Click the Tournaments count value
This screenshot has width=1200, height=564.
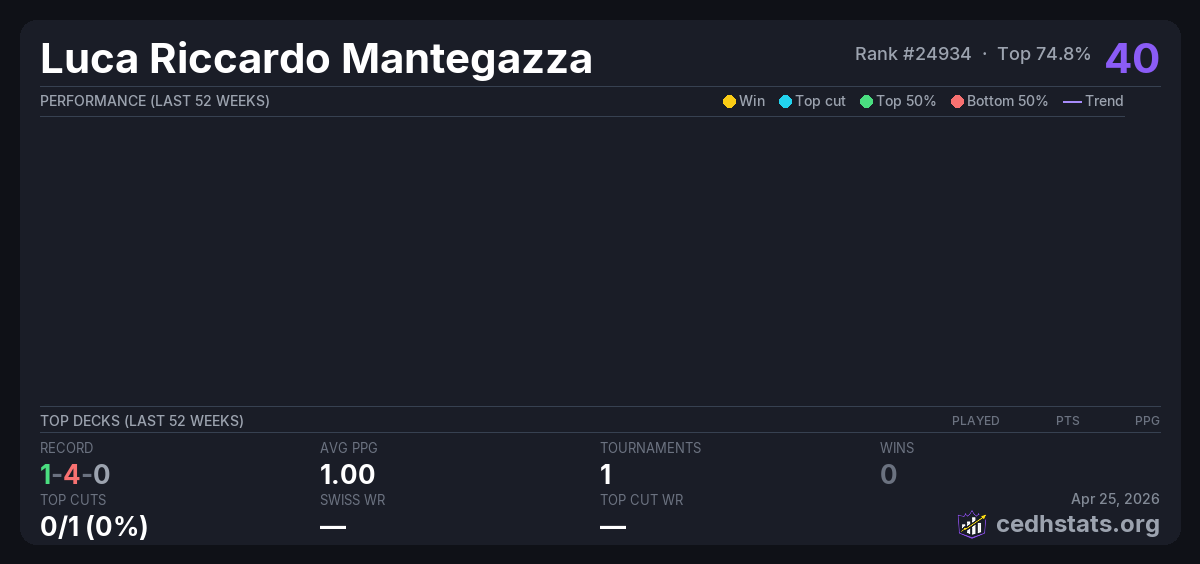click(606, 474)
